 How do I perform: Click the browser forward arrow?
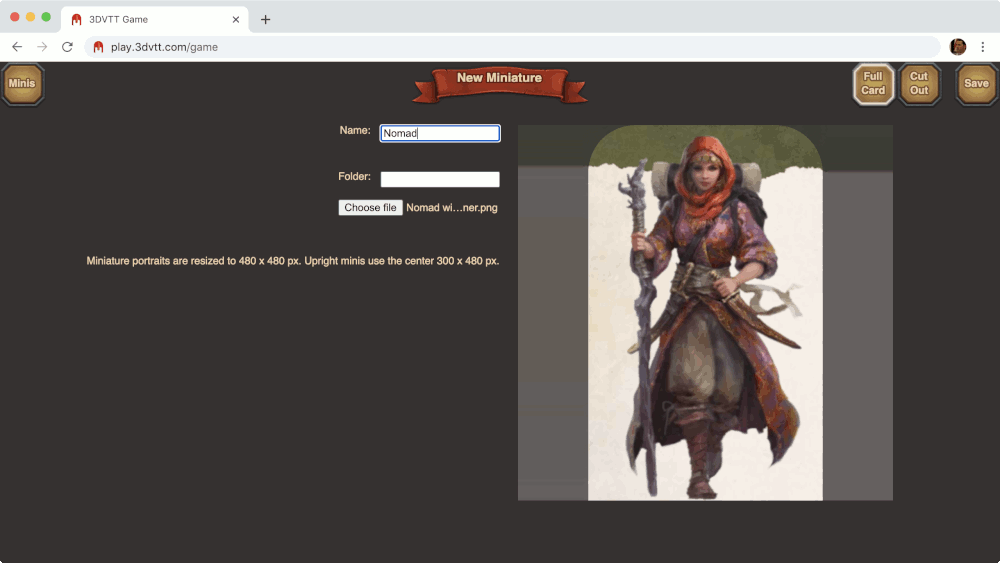click(42, 47)
